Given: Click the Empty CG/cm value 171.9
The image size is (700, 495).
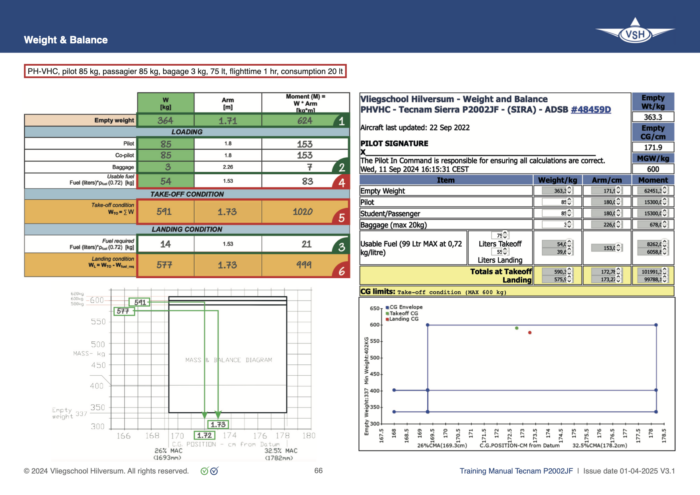Looking at the screenshot, I should pos(653,147).
